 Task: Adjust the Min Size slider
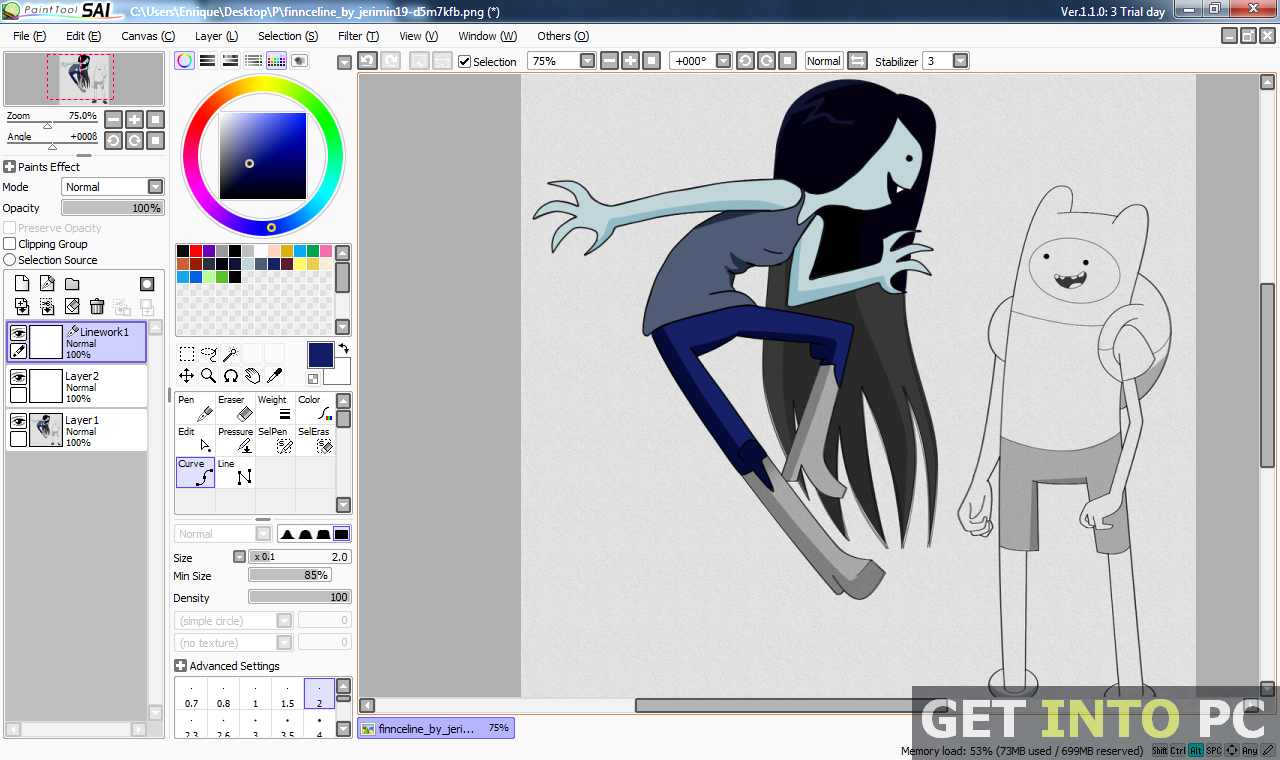290,575
